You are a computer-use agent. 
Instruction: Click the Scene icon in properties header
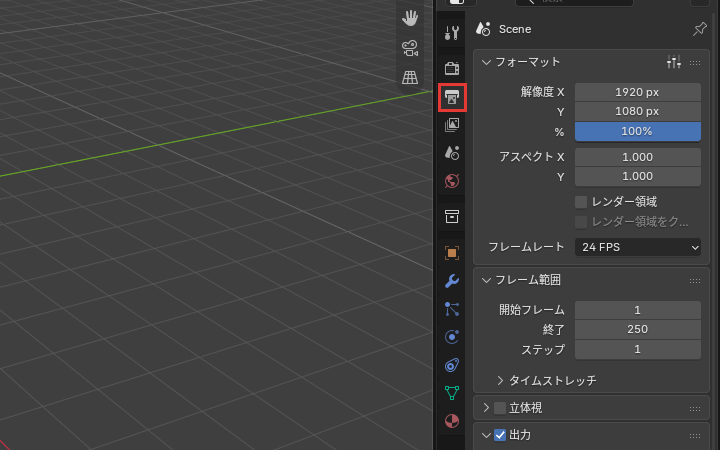[x=483, y=29]
